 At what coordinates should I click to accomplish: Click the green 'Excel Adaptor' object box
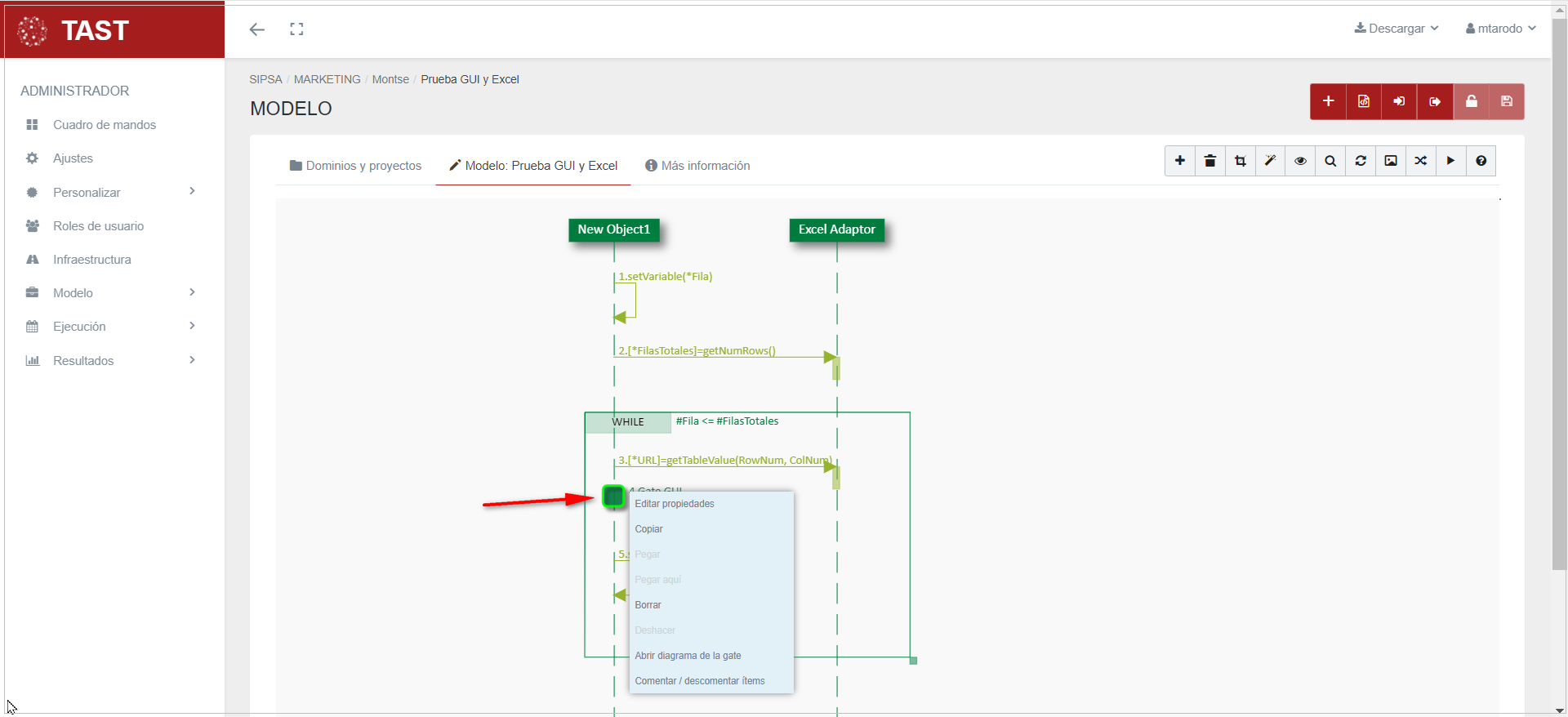(836, 229)
